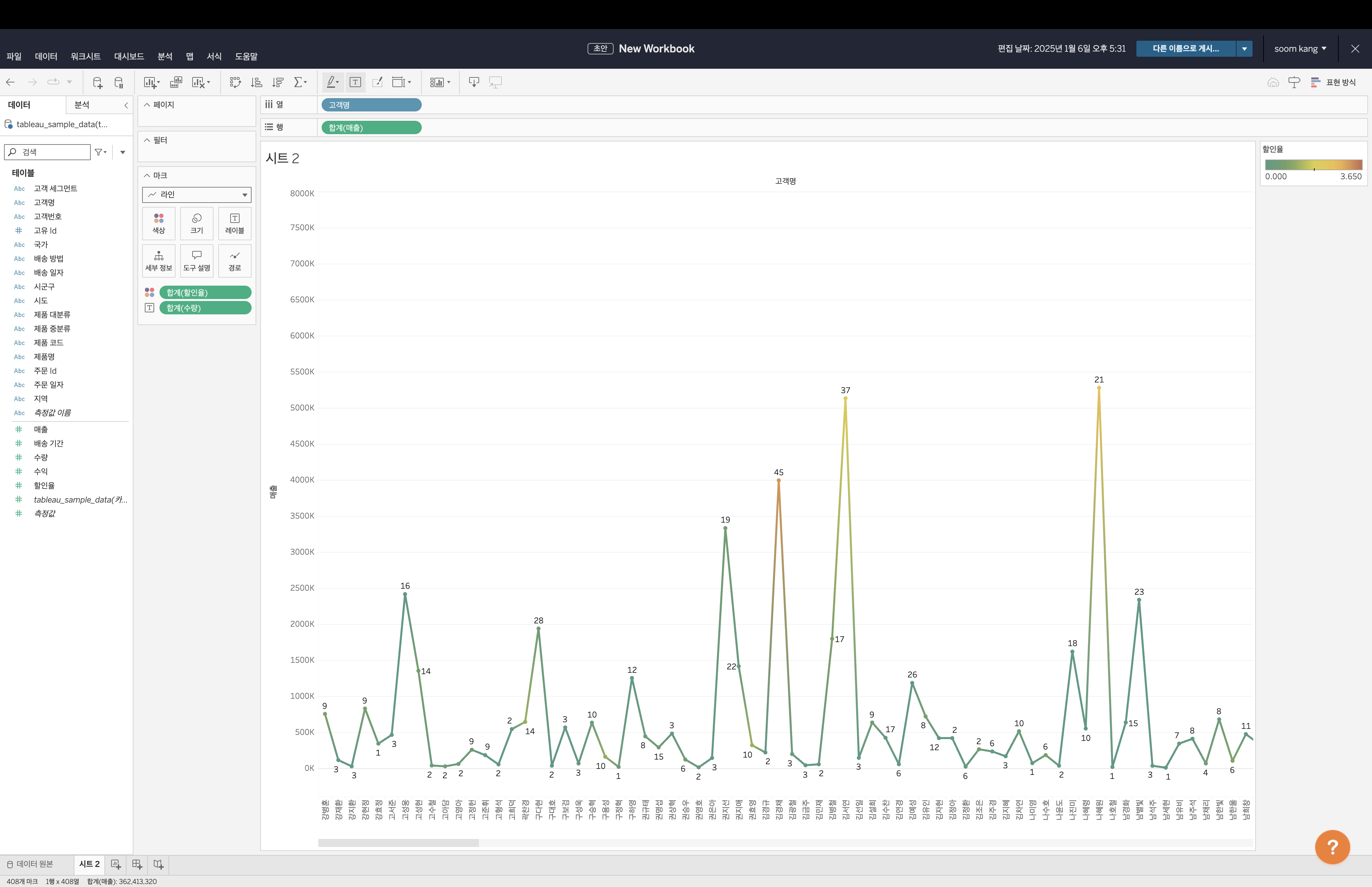Open the 도움말 menu
The height and width of the screenshot is (887, 1372).
tap(247, 56)
